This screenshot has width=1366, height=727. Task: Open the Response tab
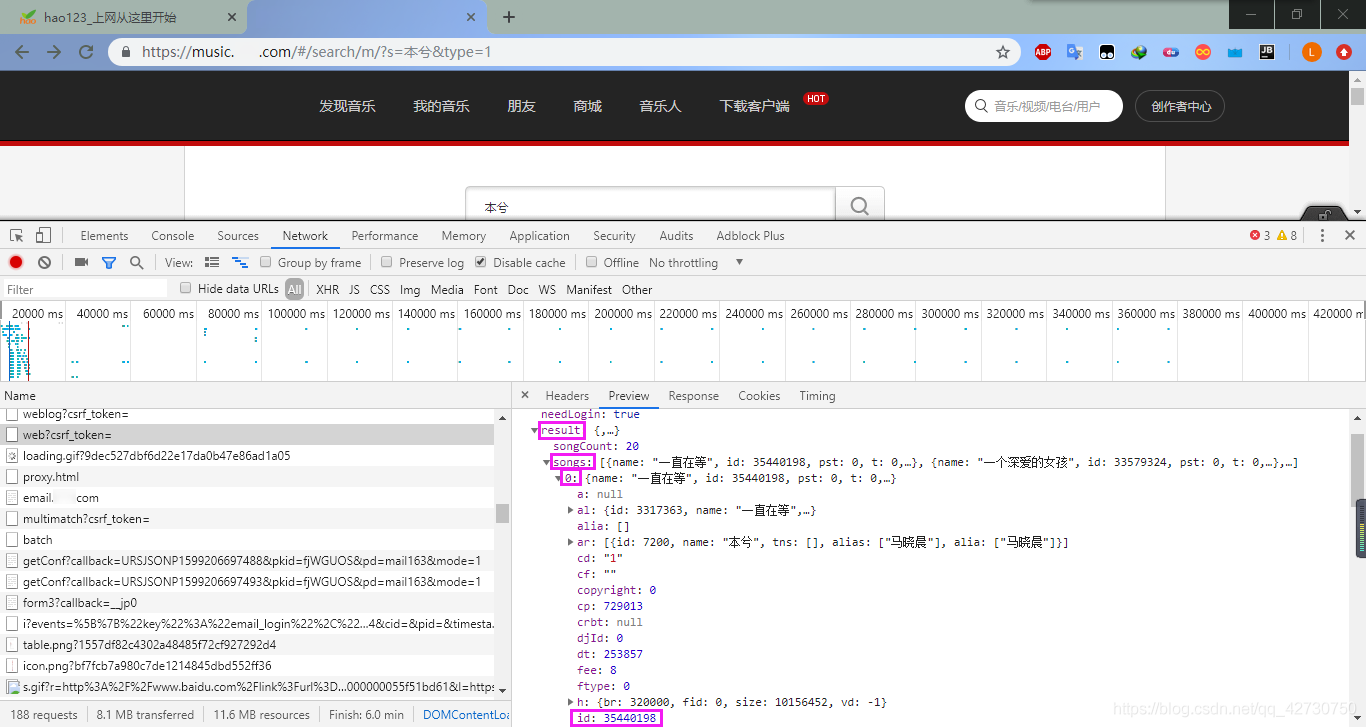(693, 396)
